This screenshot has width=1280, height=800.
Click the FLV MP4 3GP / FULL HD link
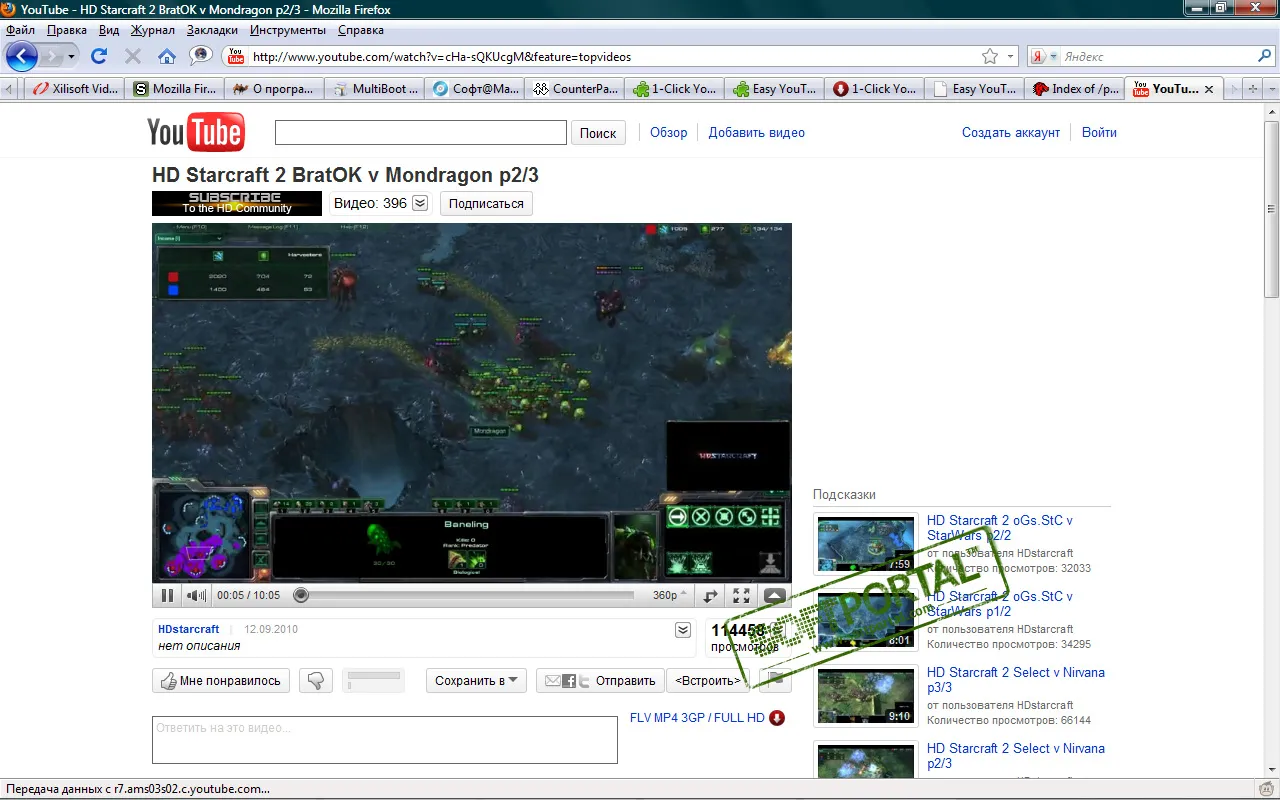[697, 718]
